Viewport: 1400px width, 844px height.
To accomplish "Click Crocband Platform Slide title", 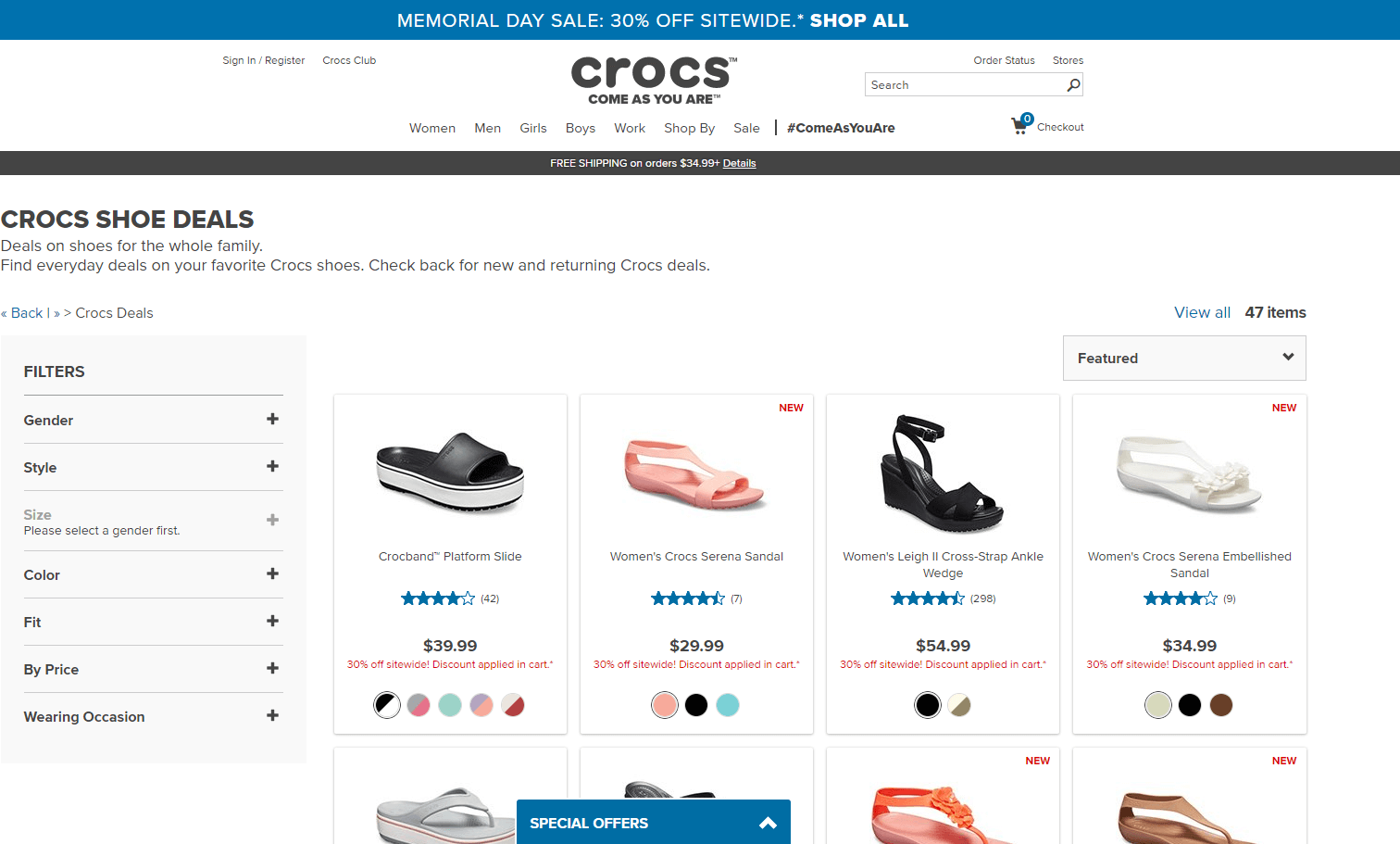I will [450, 557].
